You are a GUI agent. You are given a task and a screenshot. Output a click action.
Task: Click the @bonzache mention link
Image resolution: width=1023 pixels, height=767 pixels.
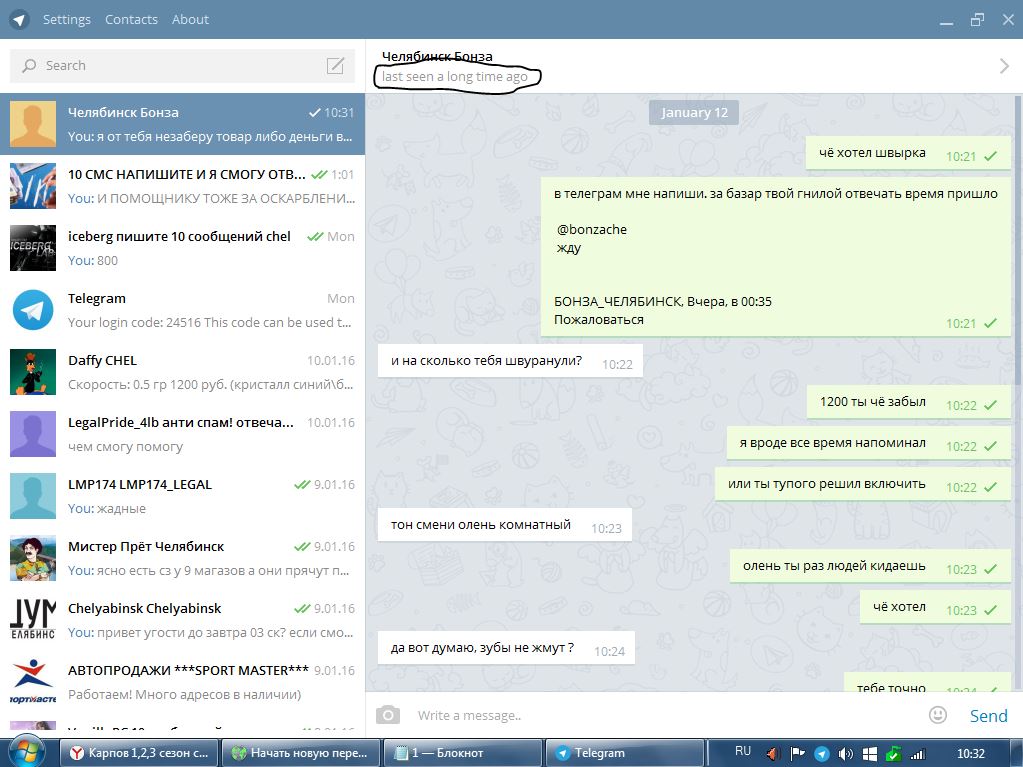(x=592, y=230)
